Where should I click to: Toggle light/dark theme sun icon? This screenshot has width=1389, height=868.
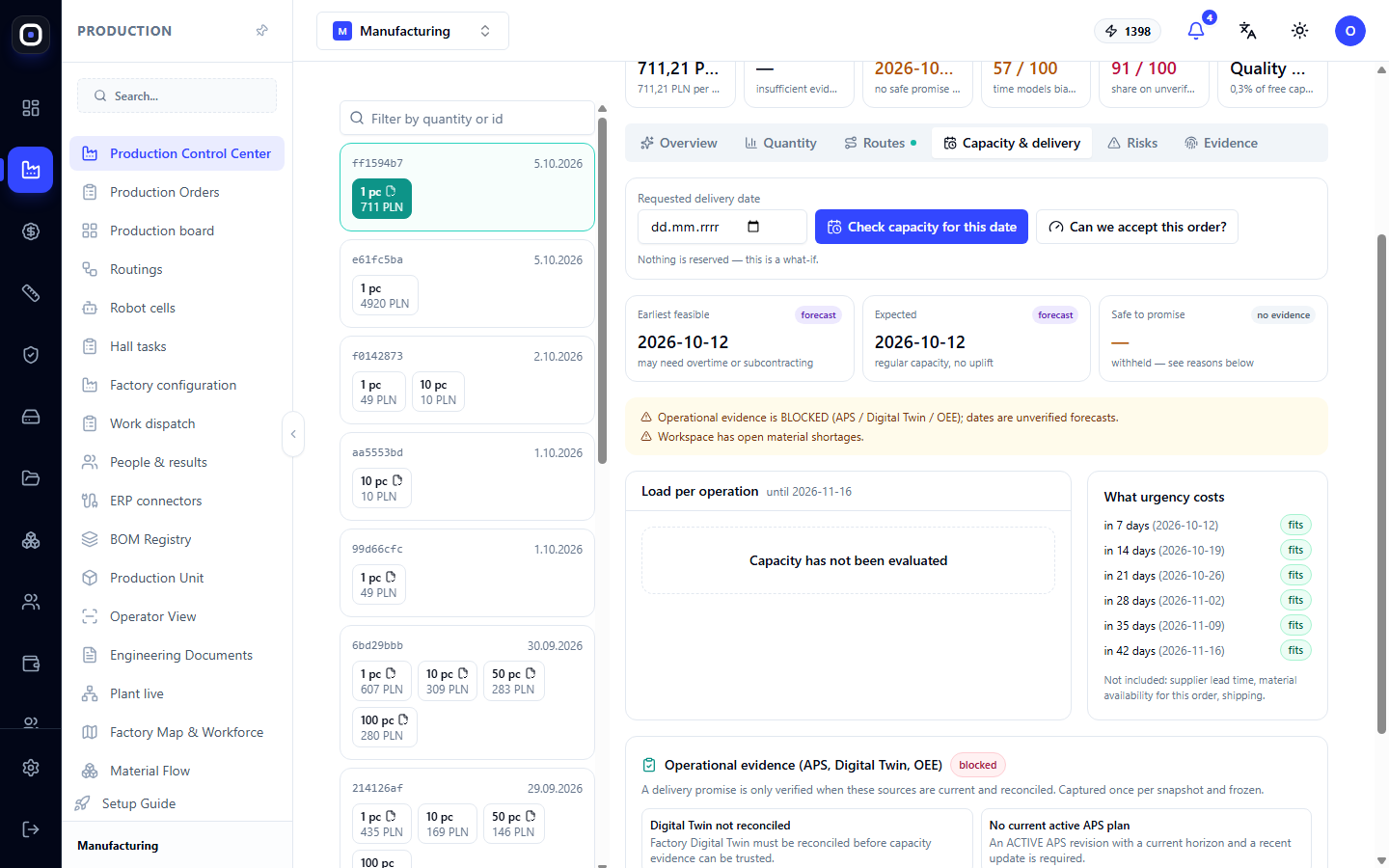pyautogui.click(x=1299, y=31)
